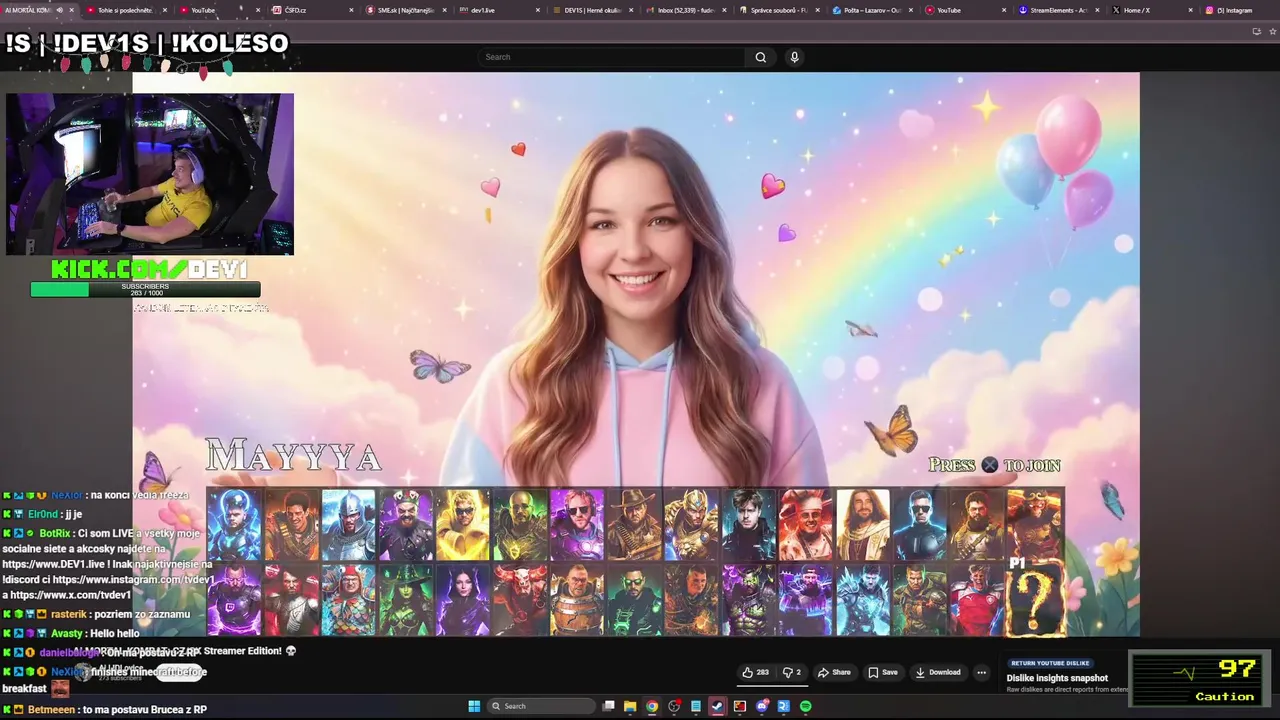1280x720 pixels.
Task: Click the Avasty username in chat
Action: coord(67,633)
